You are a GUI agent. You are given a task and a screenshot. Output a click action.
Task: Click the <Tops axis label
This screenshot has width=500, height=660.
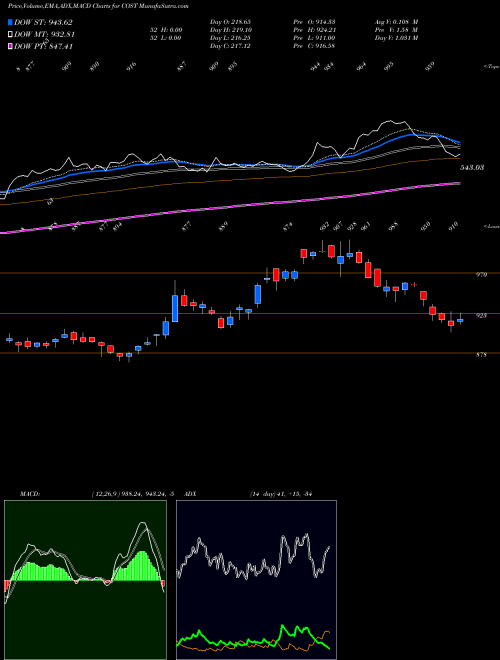[x=491, y=66]
